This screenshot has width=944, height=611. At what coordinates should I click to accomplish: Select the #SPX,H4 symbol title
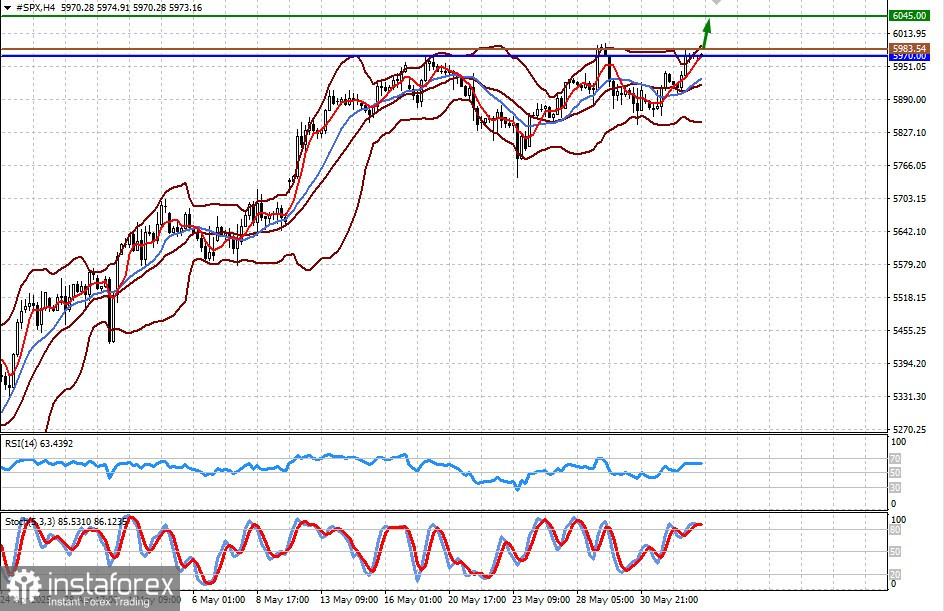(x=34, y=8)
